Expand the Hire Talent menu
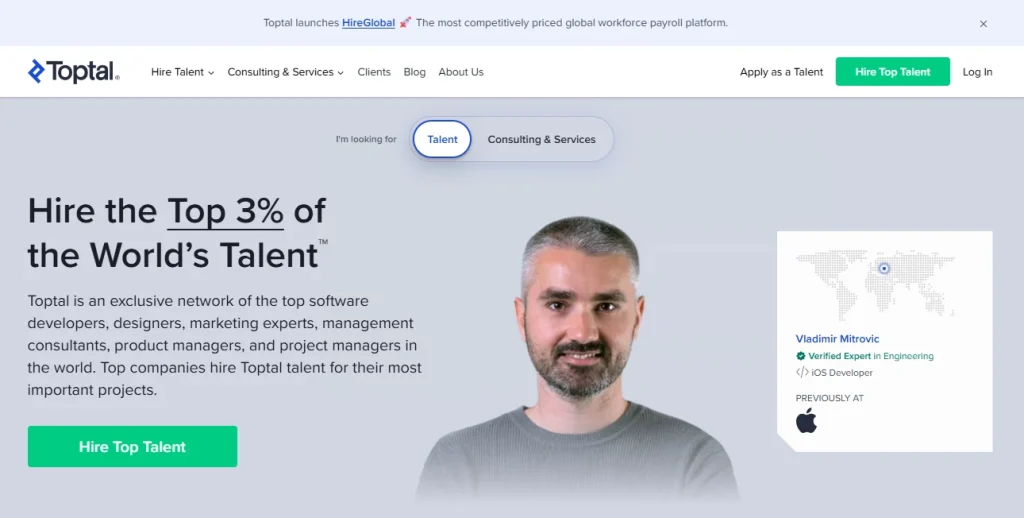This screenshot has width=1024, height=518. tap(182, 72)
